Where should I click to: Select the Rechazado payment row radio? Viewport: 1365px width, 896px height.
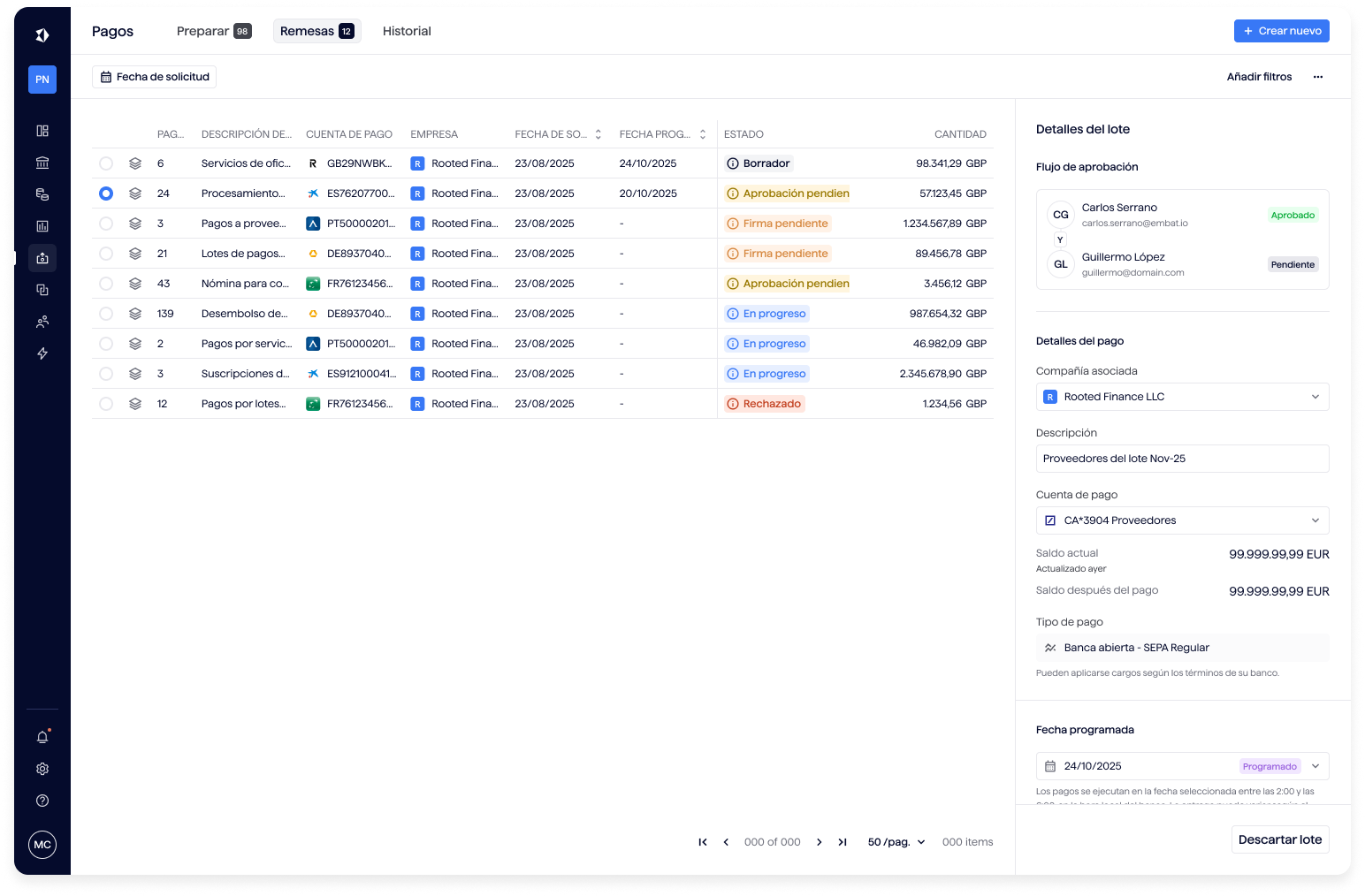click(x=106, y=404)
